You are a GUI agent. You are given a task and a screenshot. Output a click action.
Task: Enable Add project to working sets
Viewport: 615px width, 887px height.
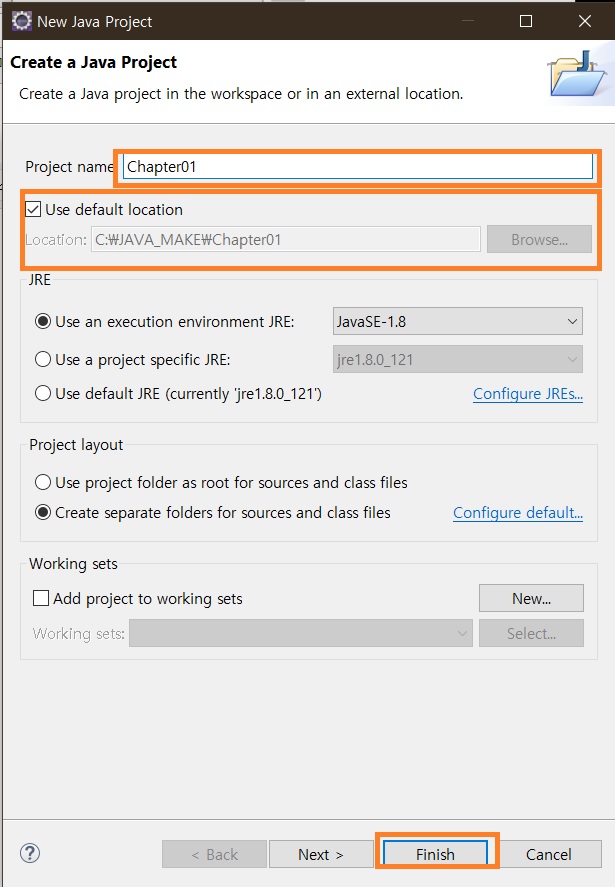[41, 598]
